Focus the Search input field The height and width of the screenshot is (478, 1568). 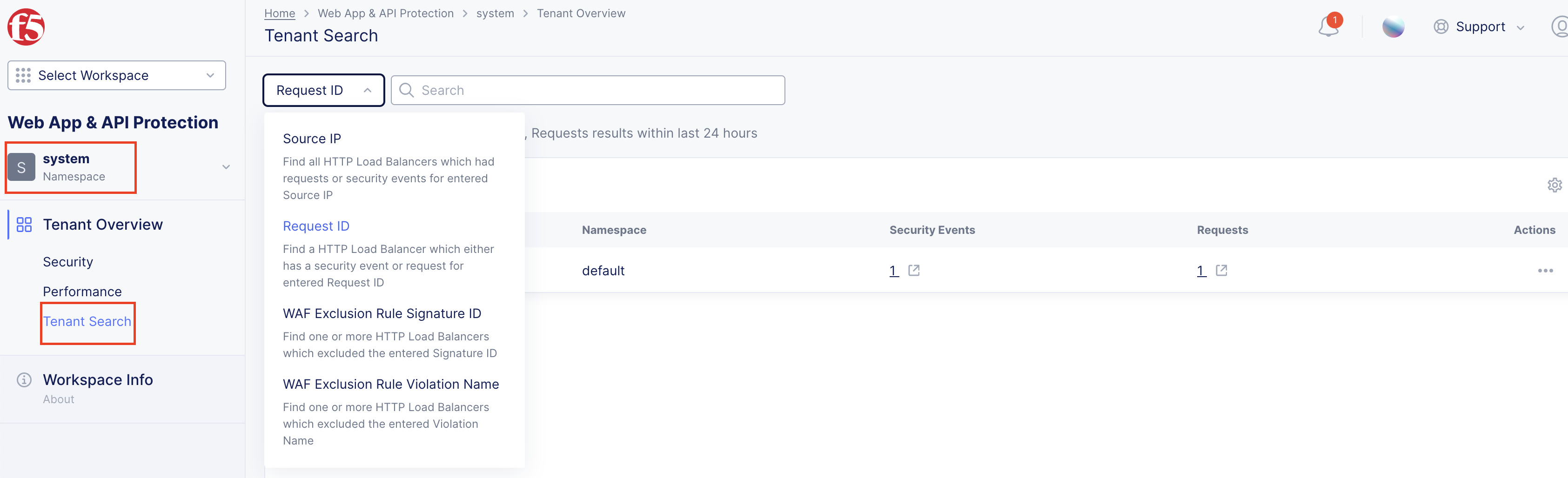587,90
